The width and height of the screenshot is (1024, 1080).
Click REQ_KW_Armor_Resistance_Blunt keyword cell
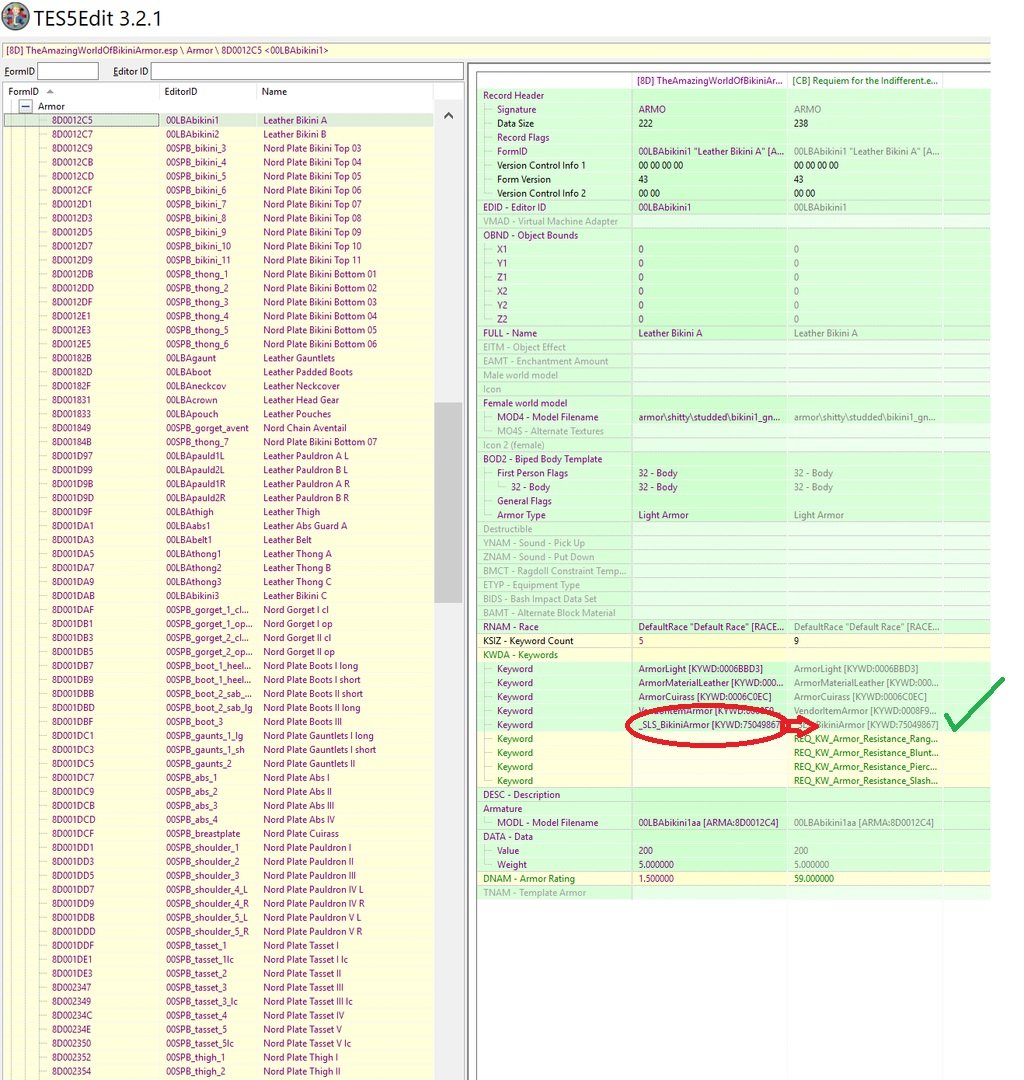[x=866, y=753]
